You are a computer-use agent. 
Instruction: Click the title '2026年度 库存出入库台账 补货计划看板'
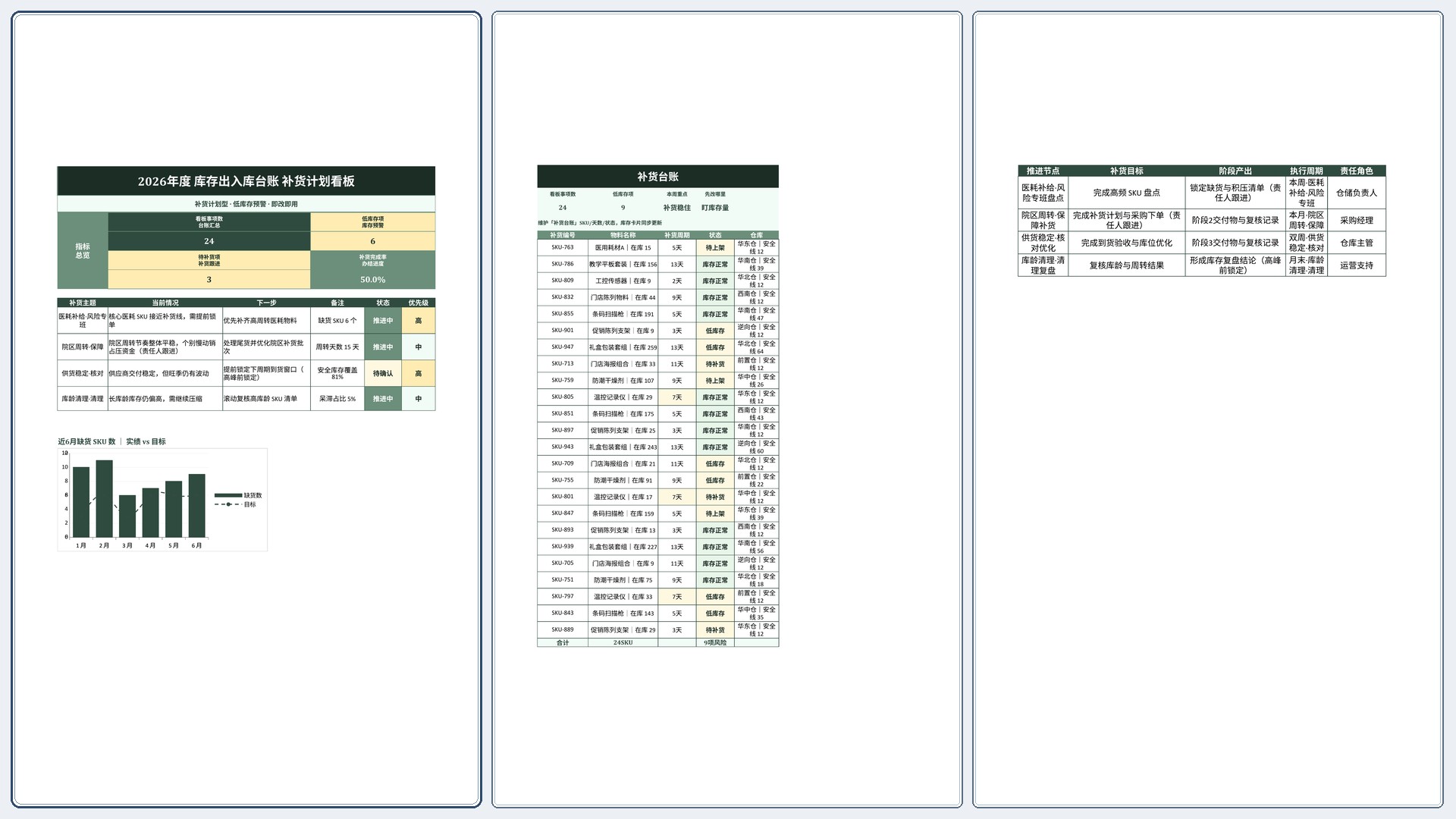[246, 181]
